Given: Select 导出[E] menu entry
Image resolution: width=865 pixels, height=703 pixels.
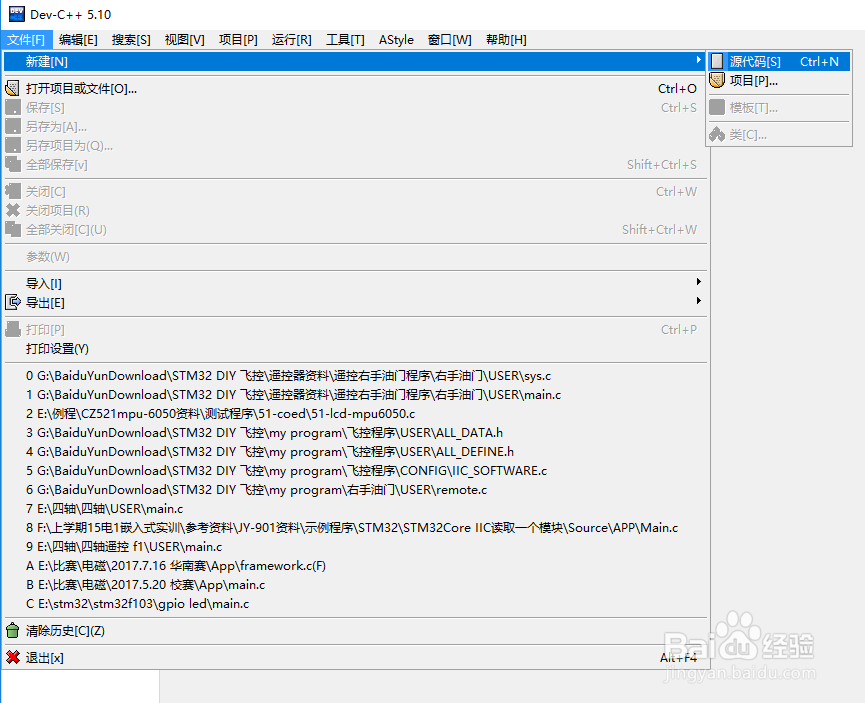Looking at the screenshot, I should [354, 302].
